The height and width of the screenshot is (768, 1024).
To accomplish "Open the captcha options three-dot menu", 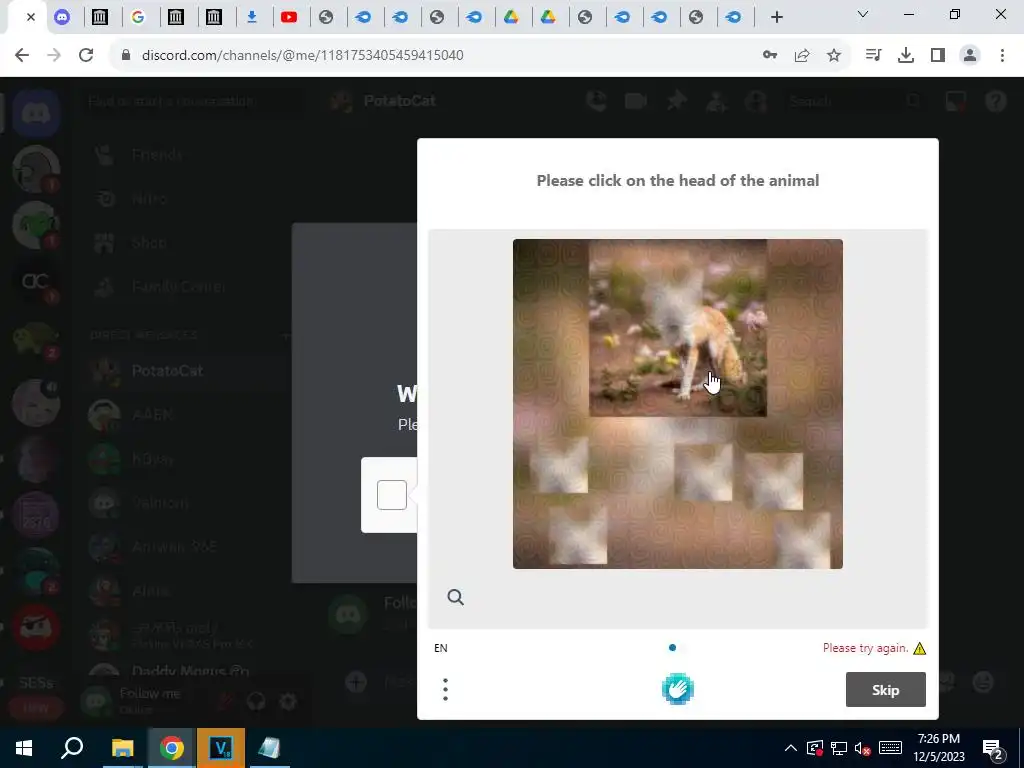I will point(445,690).
